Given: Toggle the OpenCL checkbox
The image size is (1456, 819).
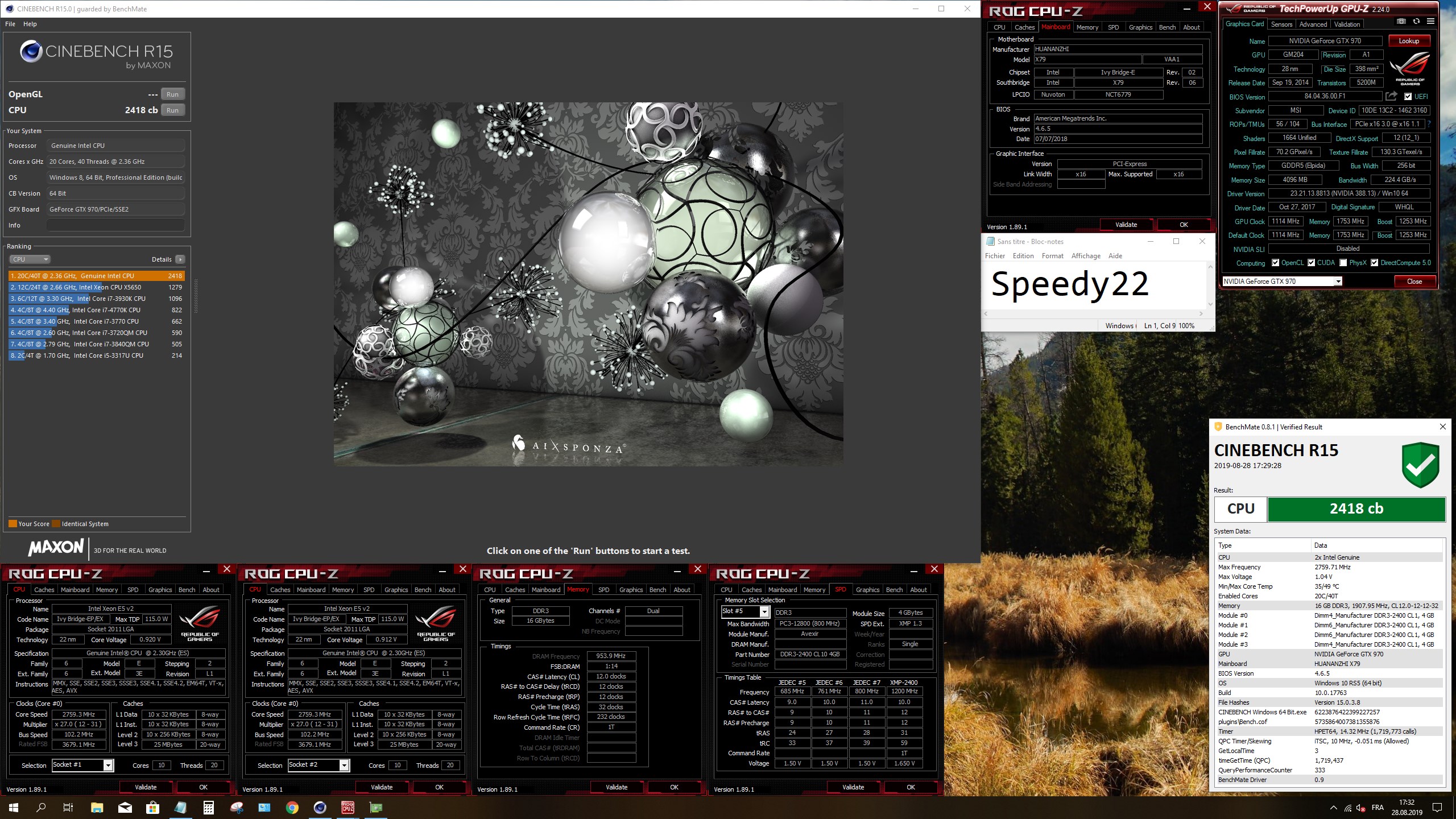Looking at the screenshot, I should click(1276, 263).
